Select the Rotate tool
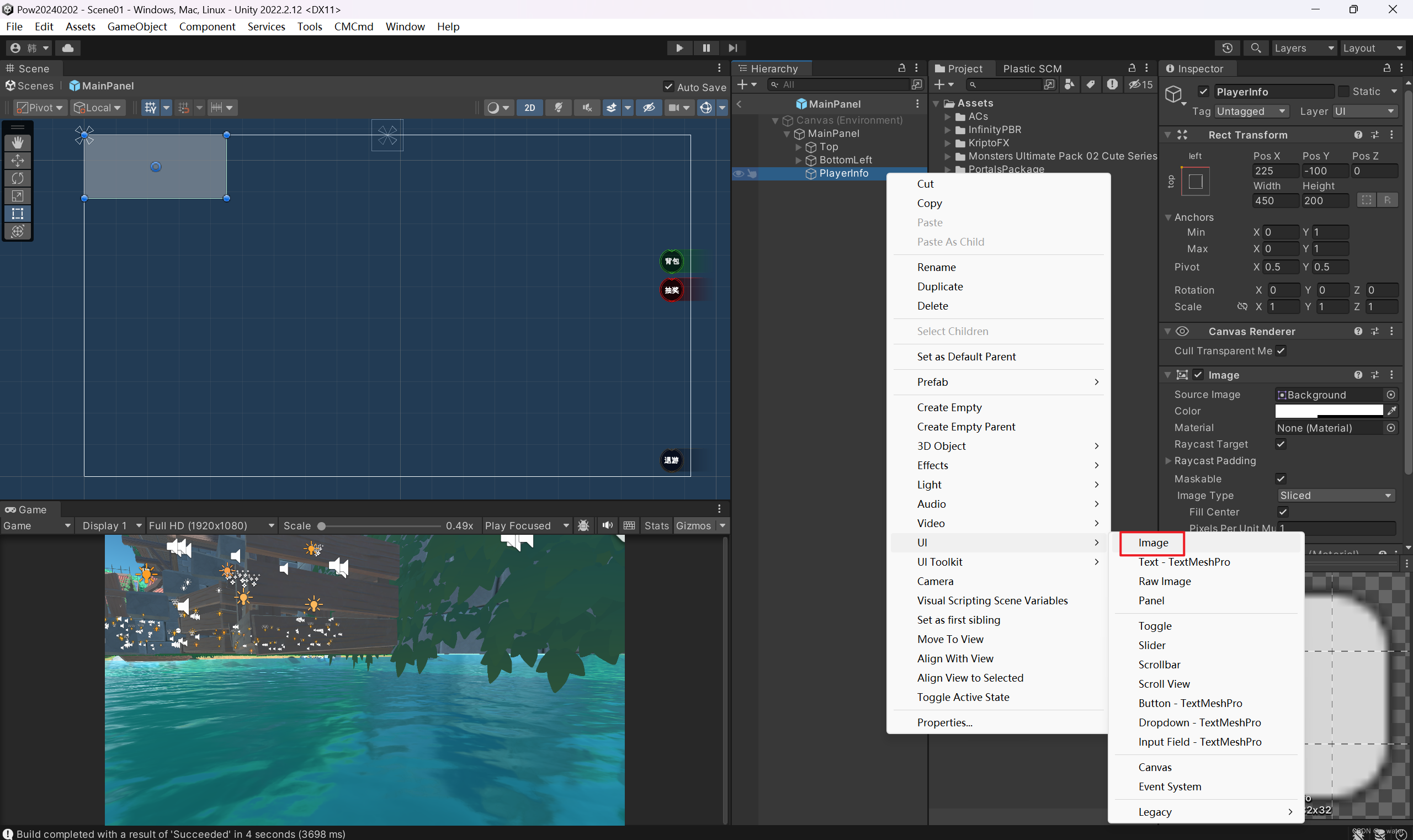 coord(18,178)
